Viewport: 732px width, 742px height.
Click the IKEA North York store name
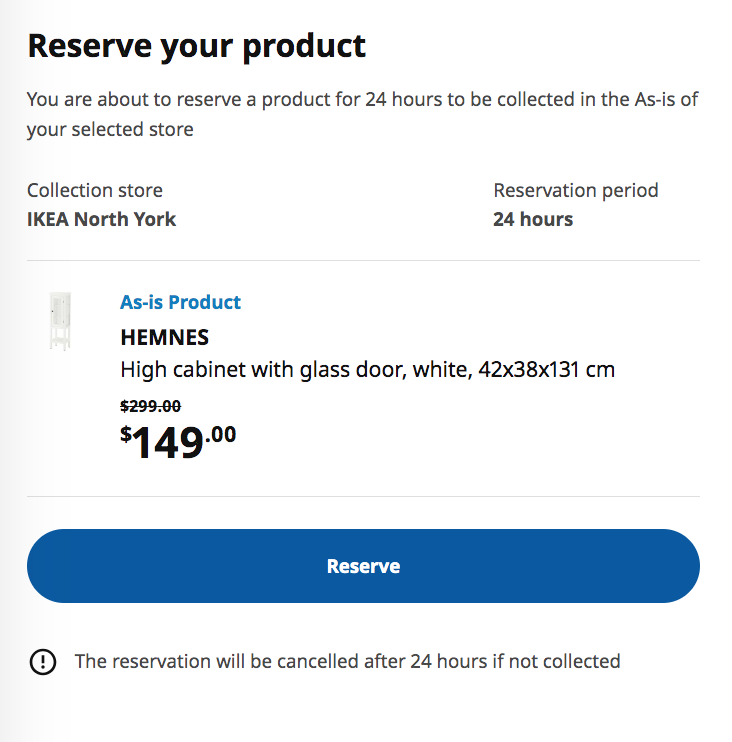click(101, 219)
